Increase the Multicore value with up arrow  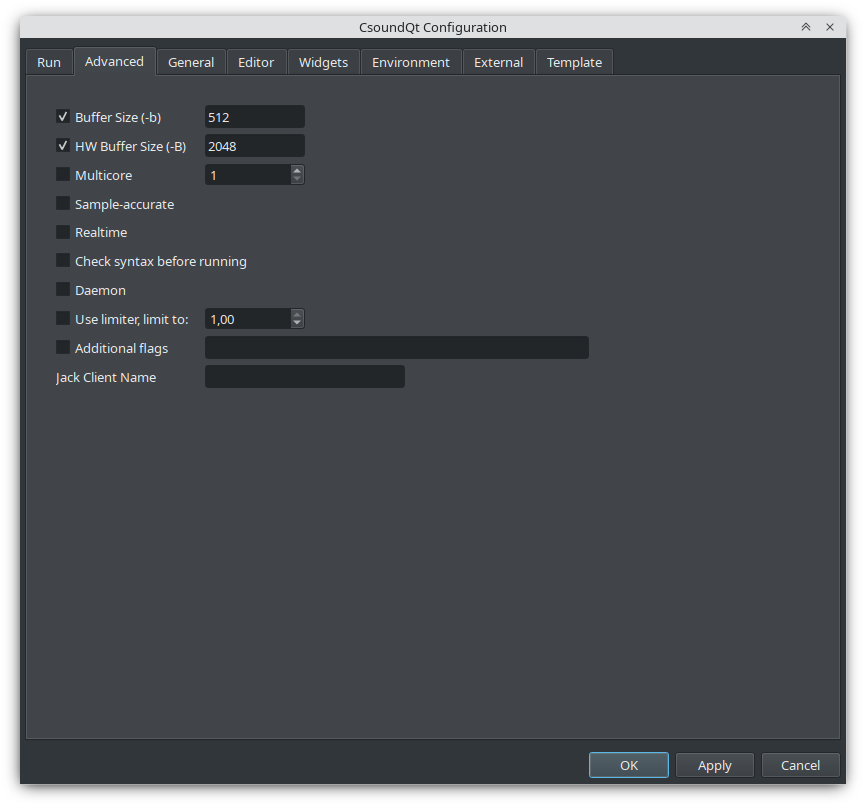click(297, 171)
